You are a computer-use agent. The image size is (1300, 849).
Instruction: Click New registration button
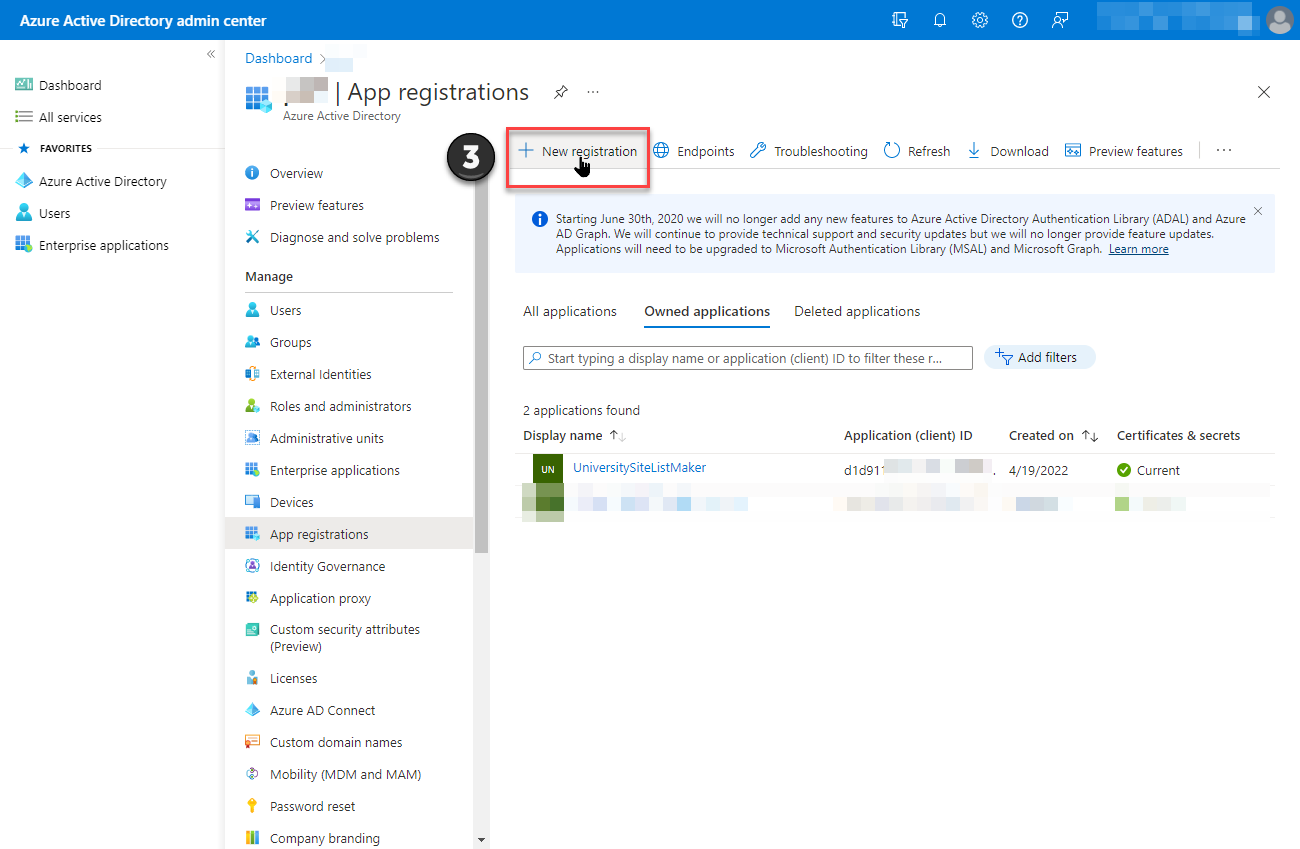point(578,151)
